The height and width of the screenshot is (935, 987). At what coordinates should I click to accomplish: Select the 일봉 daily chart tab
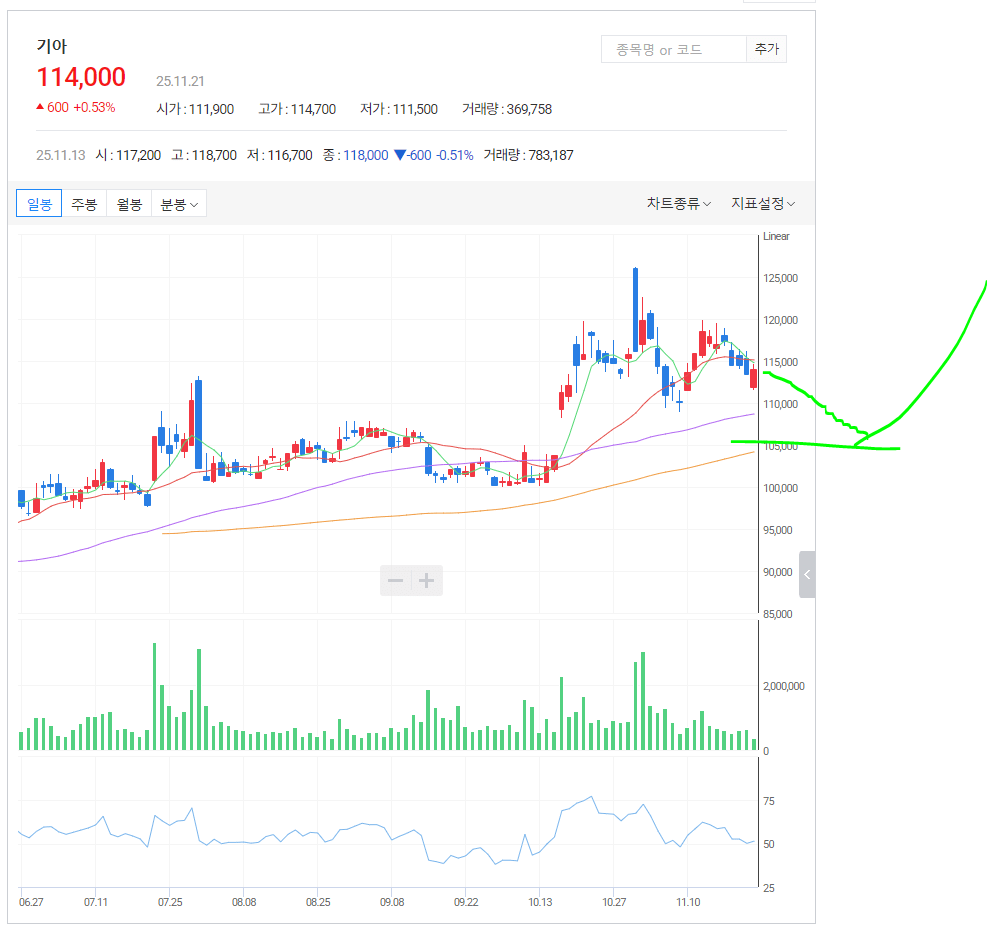pos(39,203)
